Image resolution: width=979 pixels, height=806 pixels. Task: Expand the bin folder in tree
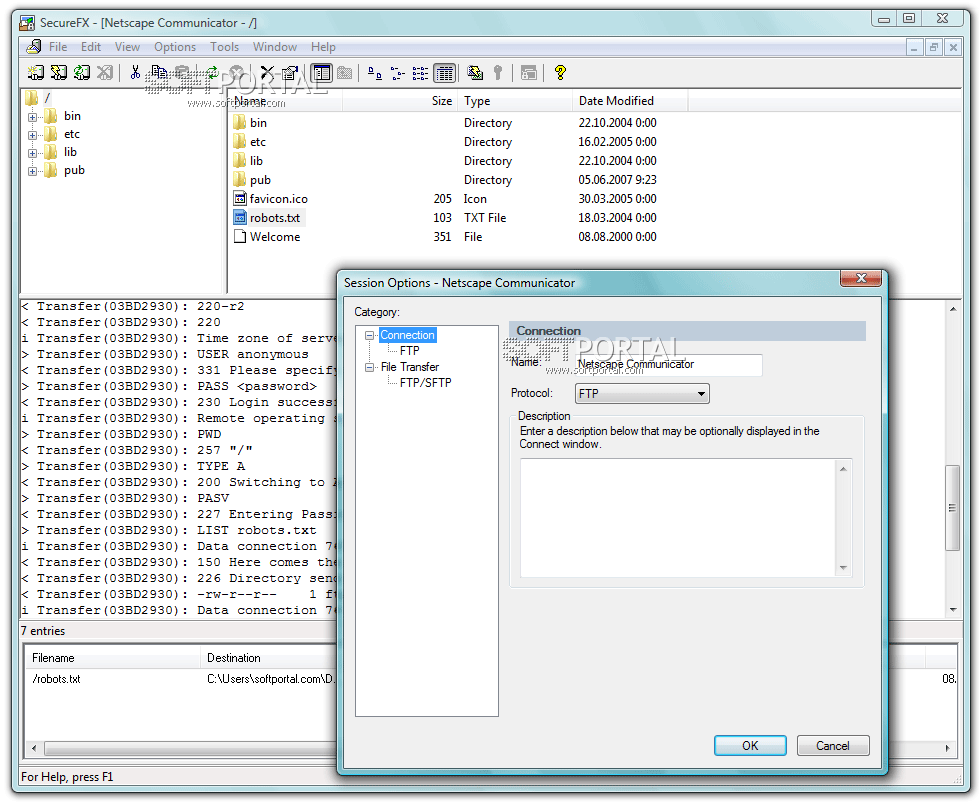tap(32, 117)
